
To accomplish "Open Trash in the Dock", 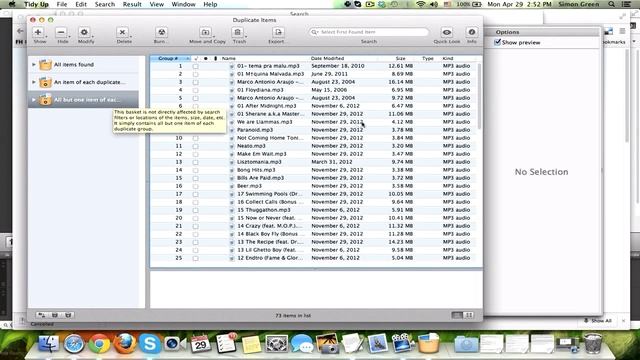I will coord(593,344).
